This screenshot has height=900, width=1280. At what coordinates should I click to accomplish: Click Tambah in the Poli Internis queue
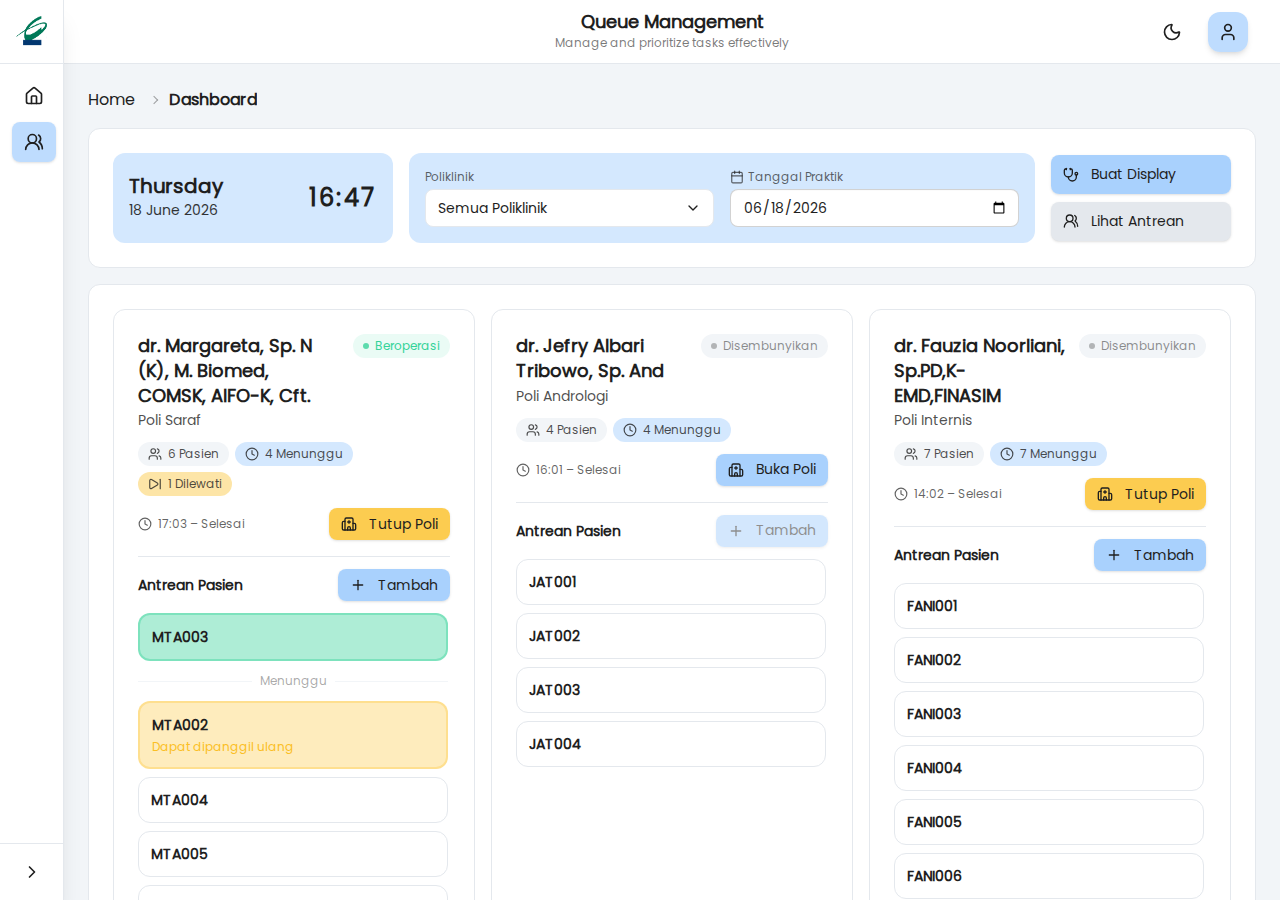point(1150,555)
